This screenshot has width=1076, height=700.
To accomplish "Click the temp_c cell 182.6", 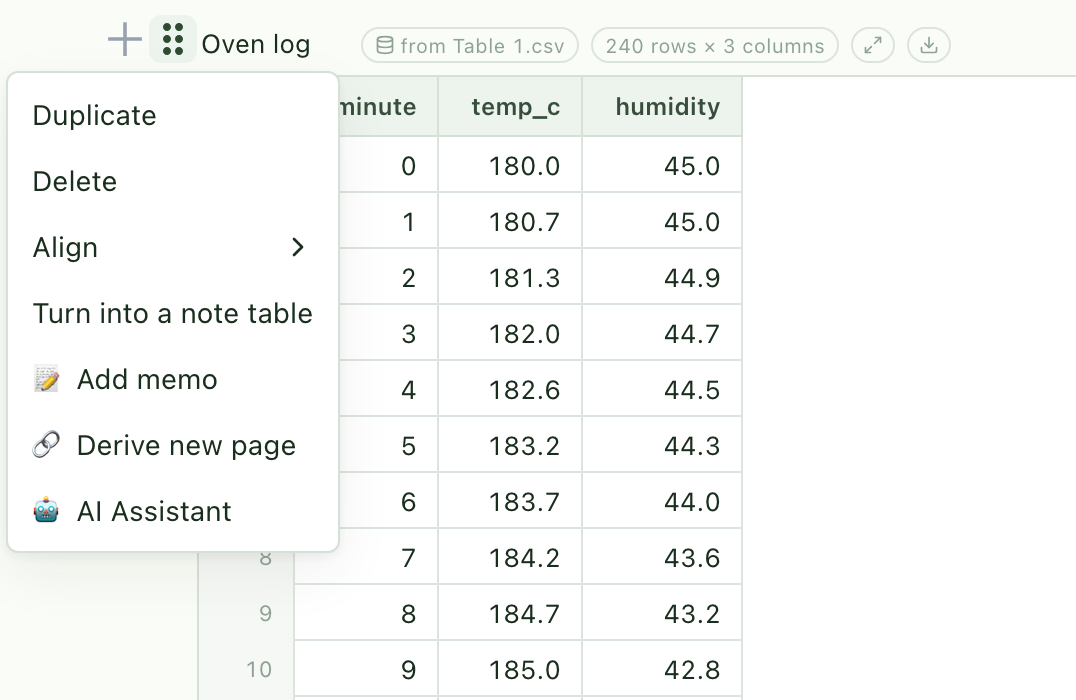I will [510, 388].
